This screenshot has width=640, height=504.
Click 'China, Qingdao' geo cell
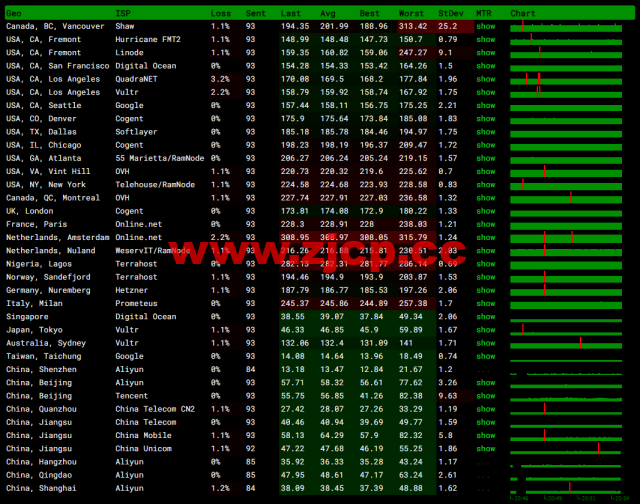[x=39, y=475]
